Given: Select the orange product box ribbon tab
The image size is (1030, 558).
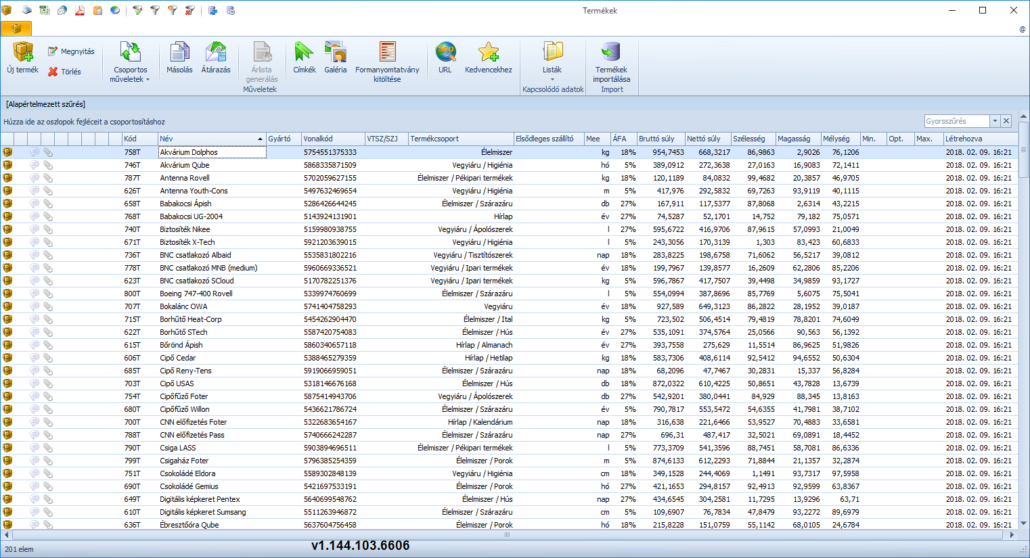Looking at the screenshot, I should (x=16, y=29).
